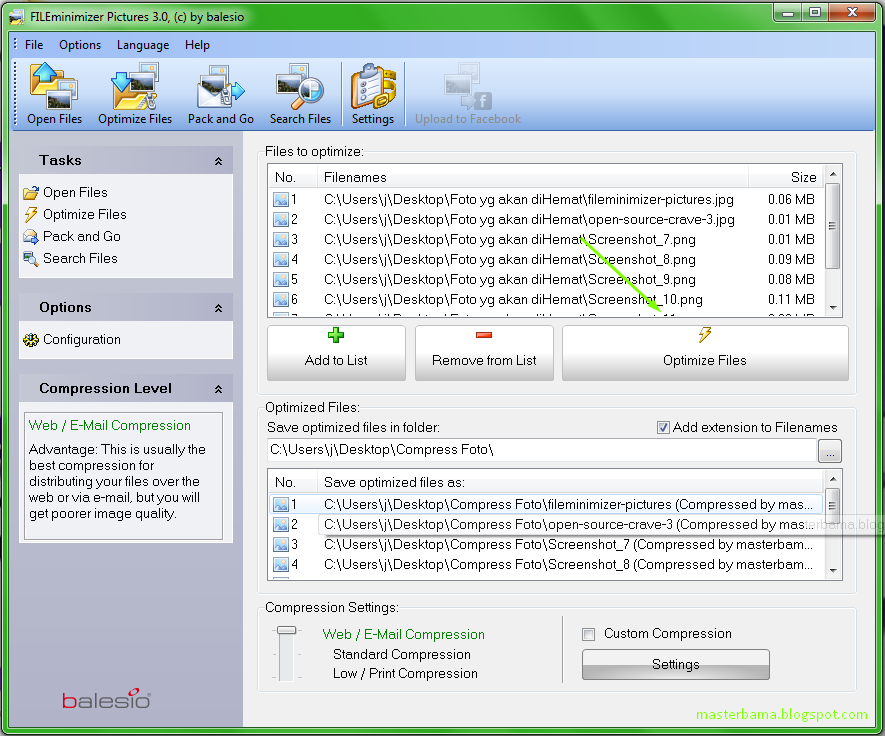885x736 pixels.
Task: Click the browse folder button
Action: click(830, 451)
